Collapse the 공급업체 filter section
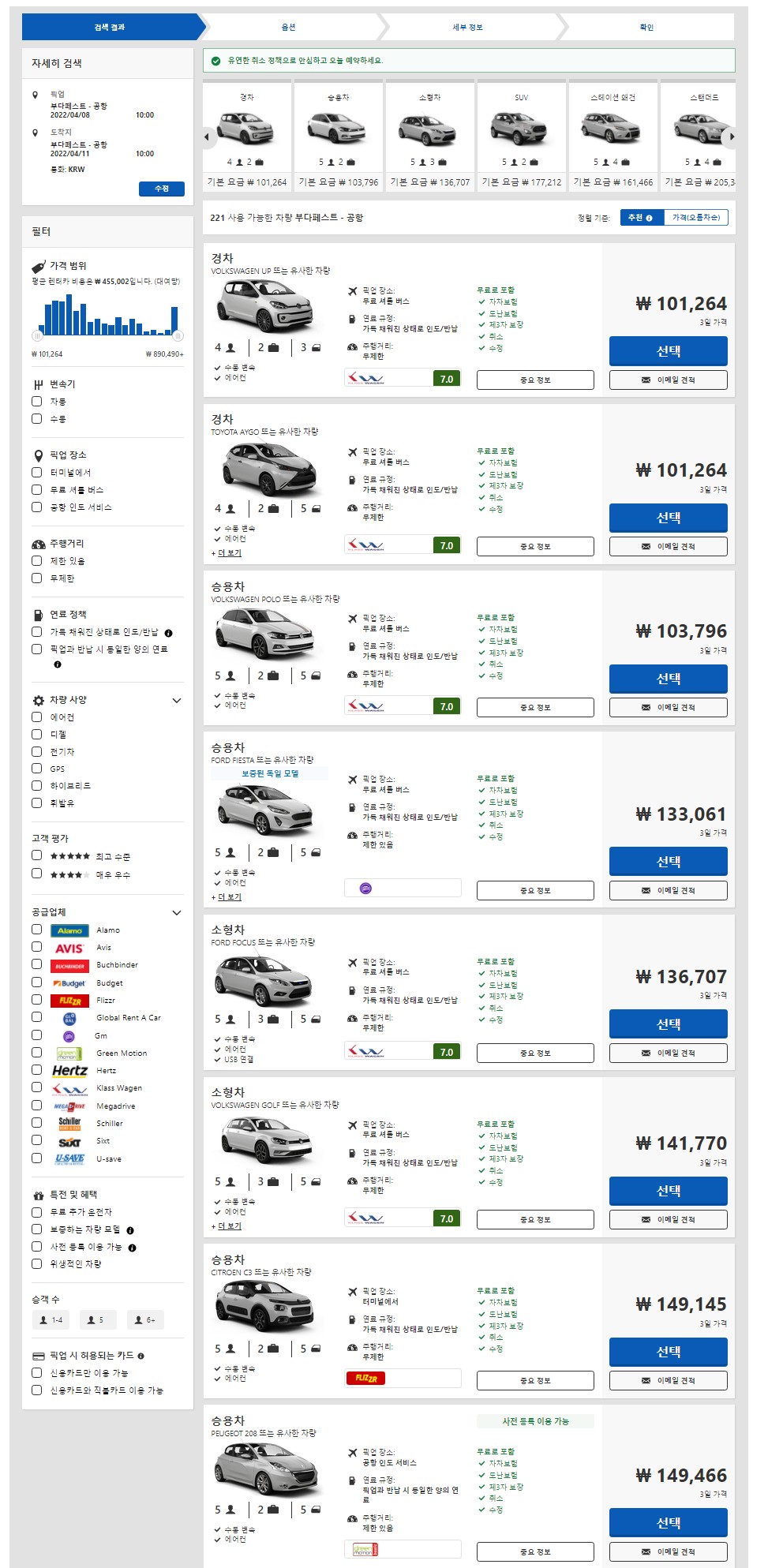Viewport: 768px width, 1568px height. (x=177, y=912)
